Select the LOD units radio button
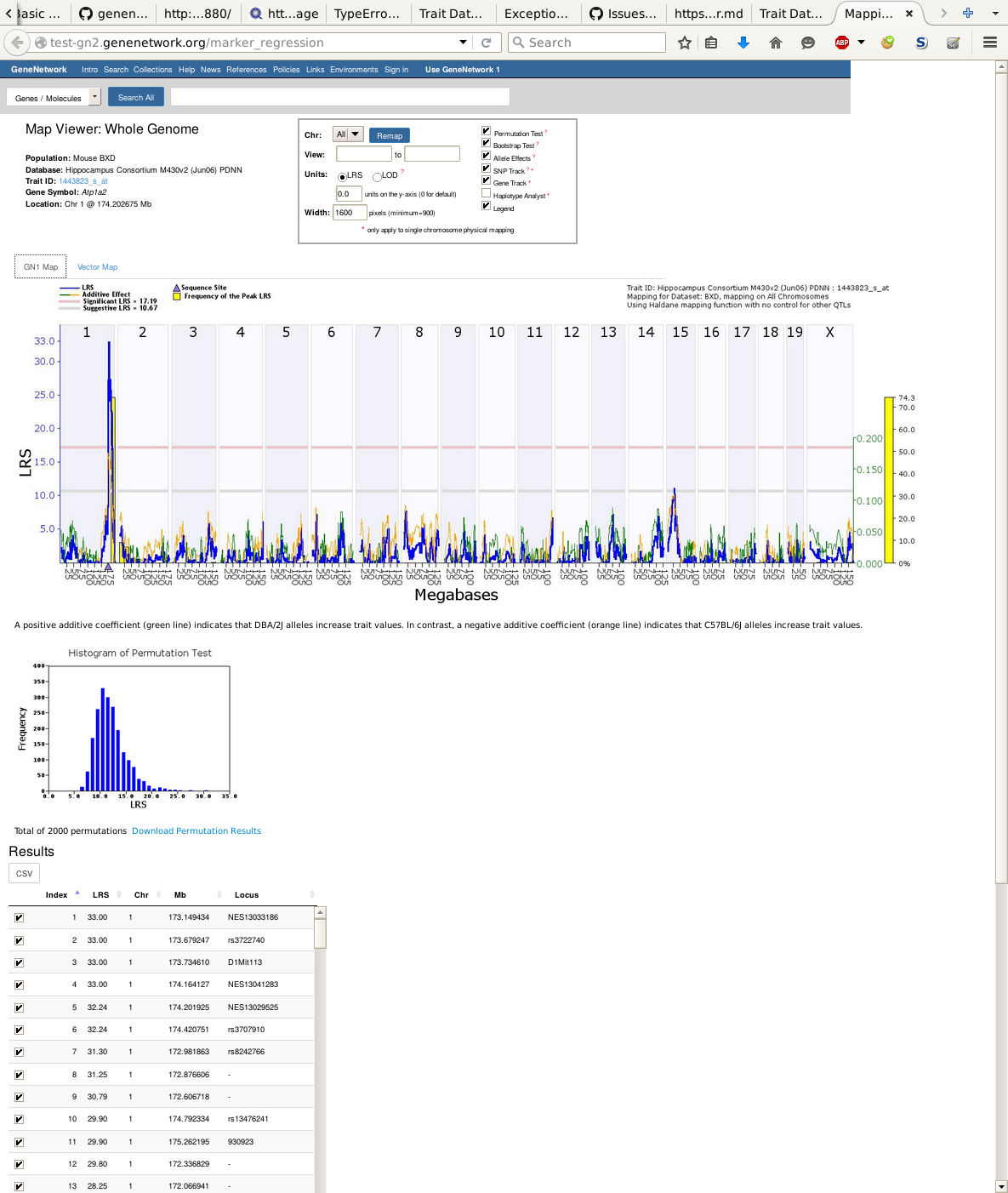The width and height of the screenshot is (1008, 1193). coord(377,177)
